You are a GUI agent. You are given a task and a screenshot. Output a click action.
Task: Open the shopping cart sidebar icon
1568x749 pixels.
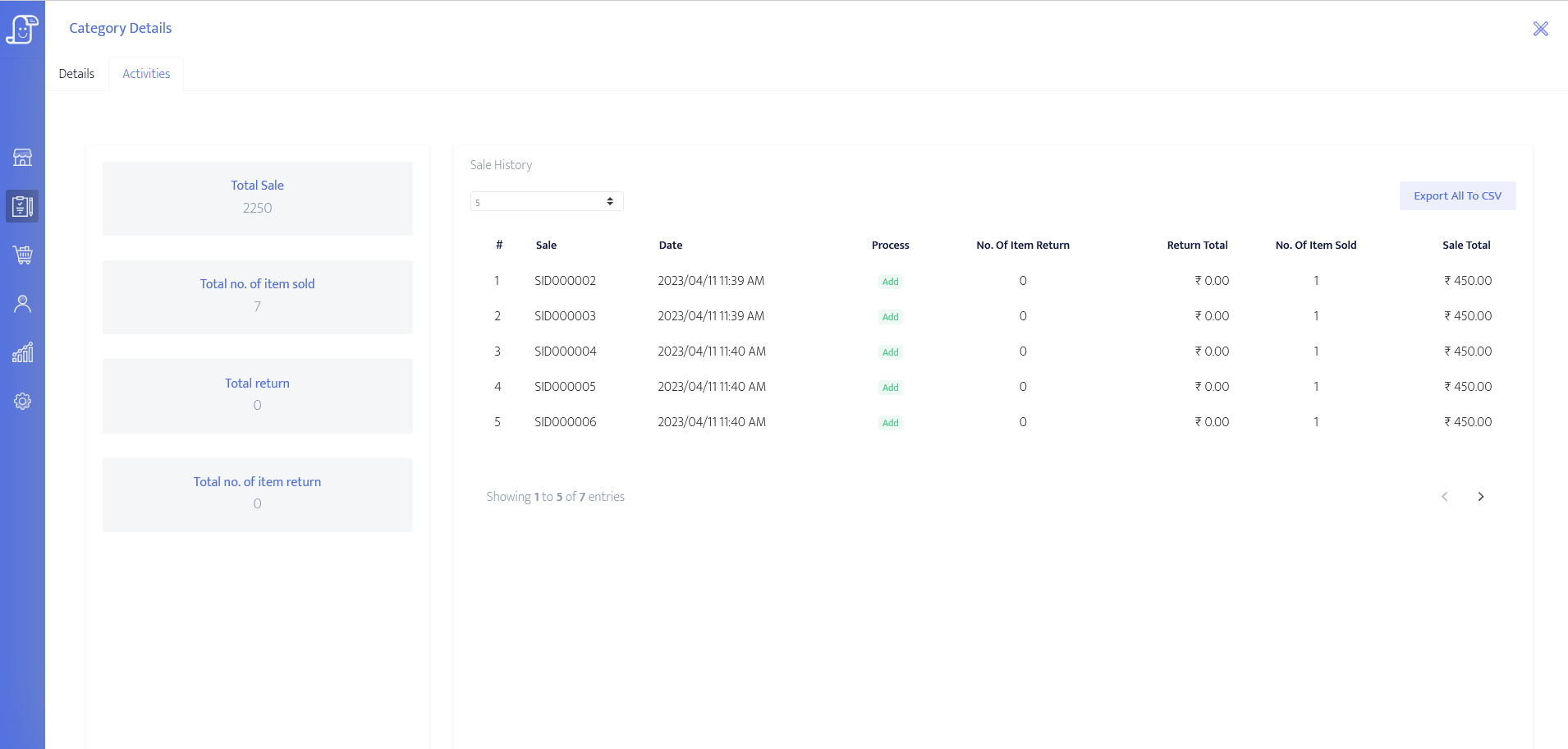click(x=22, y=255)
